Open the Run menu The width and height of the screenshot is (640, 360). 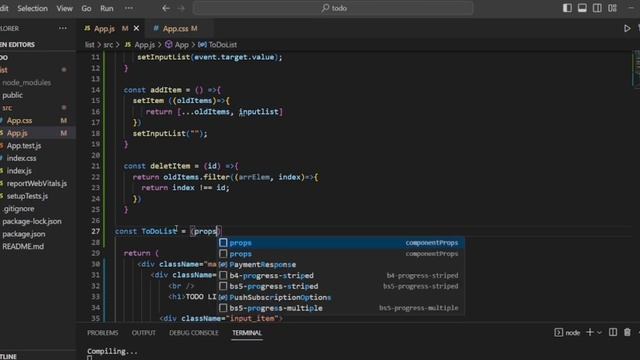107,8
